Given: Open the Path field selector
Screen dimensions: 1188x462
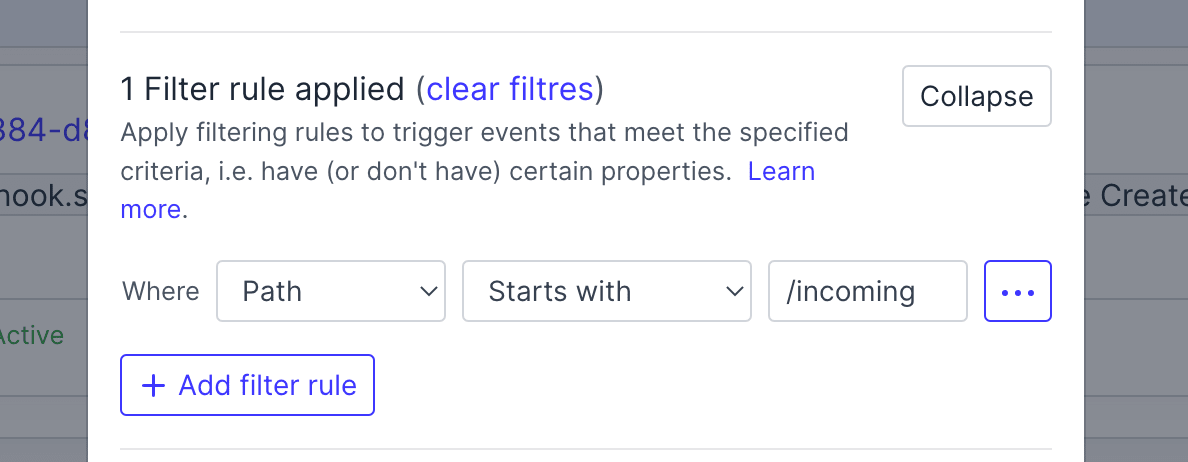Looking at the screenshot, I should point(330,291).
